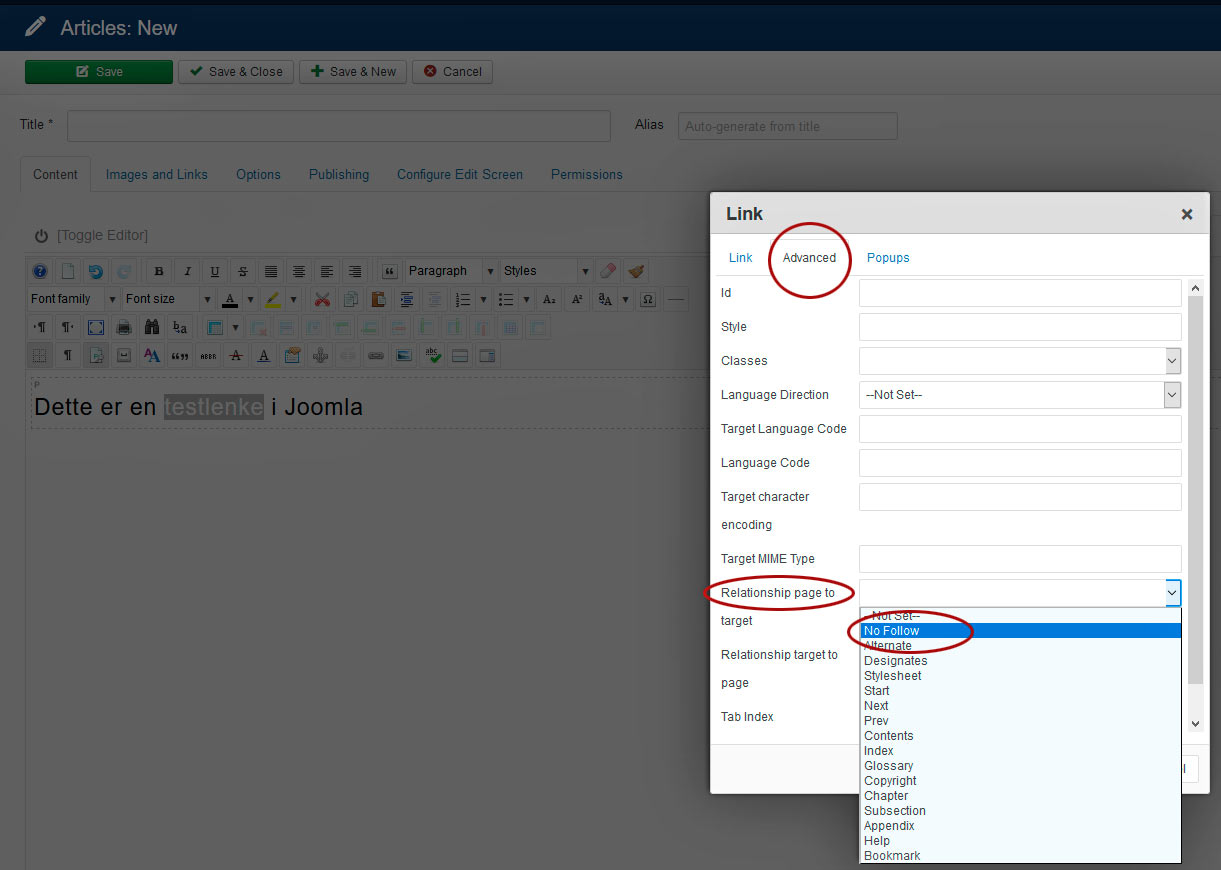This screenshot has width=1221, height=870.
Task: Click the yellow highlight color swatch
Action: click(273, 299)
